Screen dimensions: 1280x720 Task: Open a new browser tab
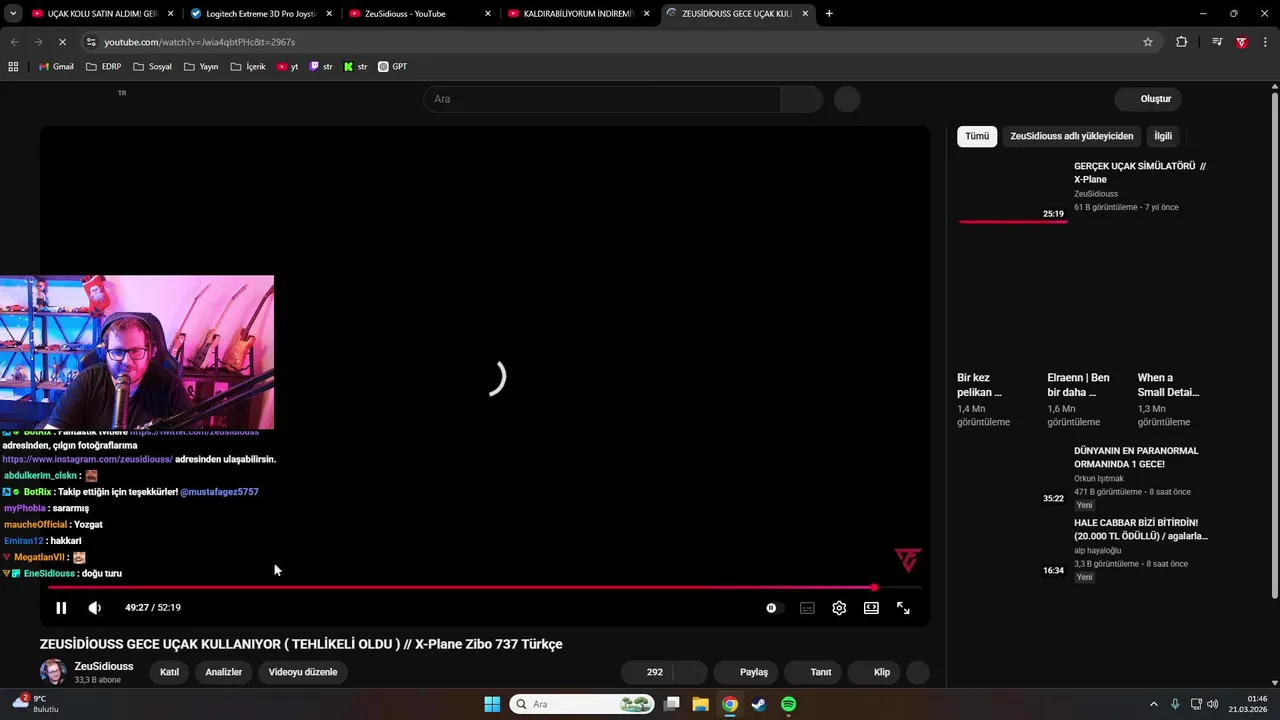829,14
